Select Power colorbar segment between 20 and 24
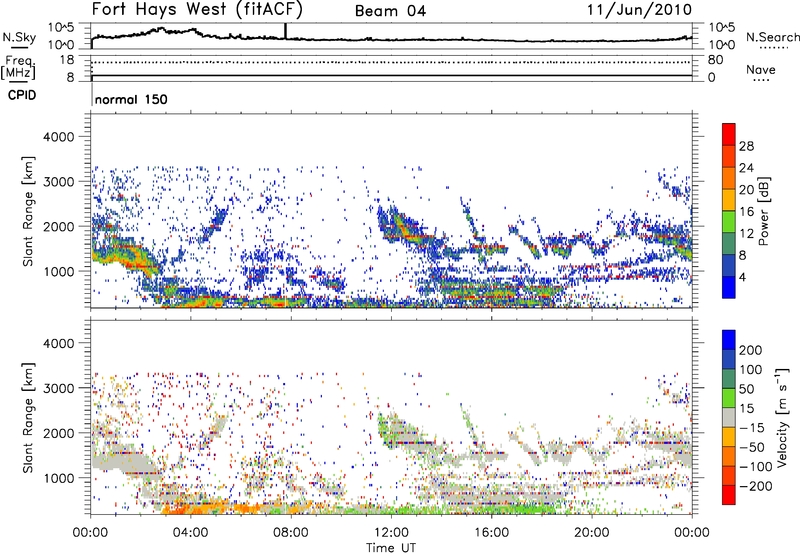800x554 pixels. [x=729, y=178]
